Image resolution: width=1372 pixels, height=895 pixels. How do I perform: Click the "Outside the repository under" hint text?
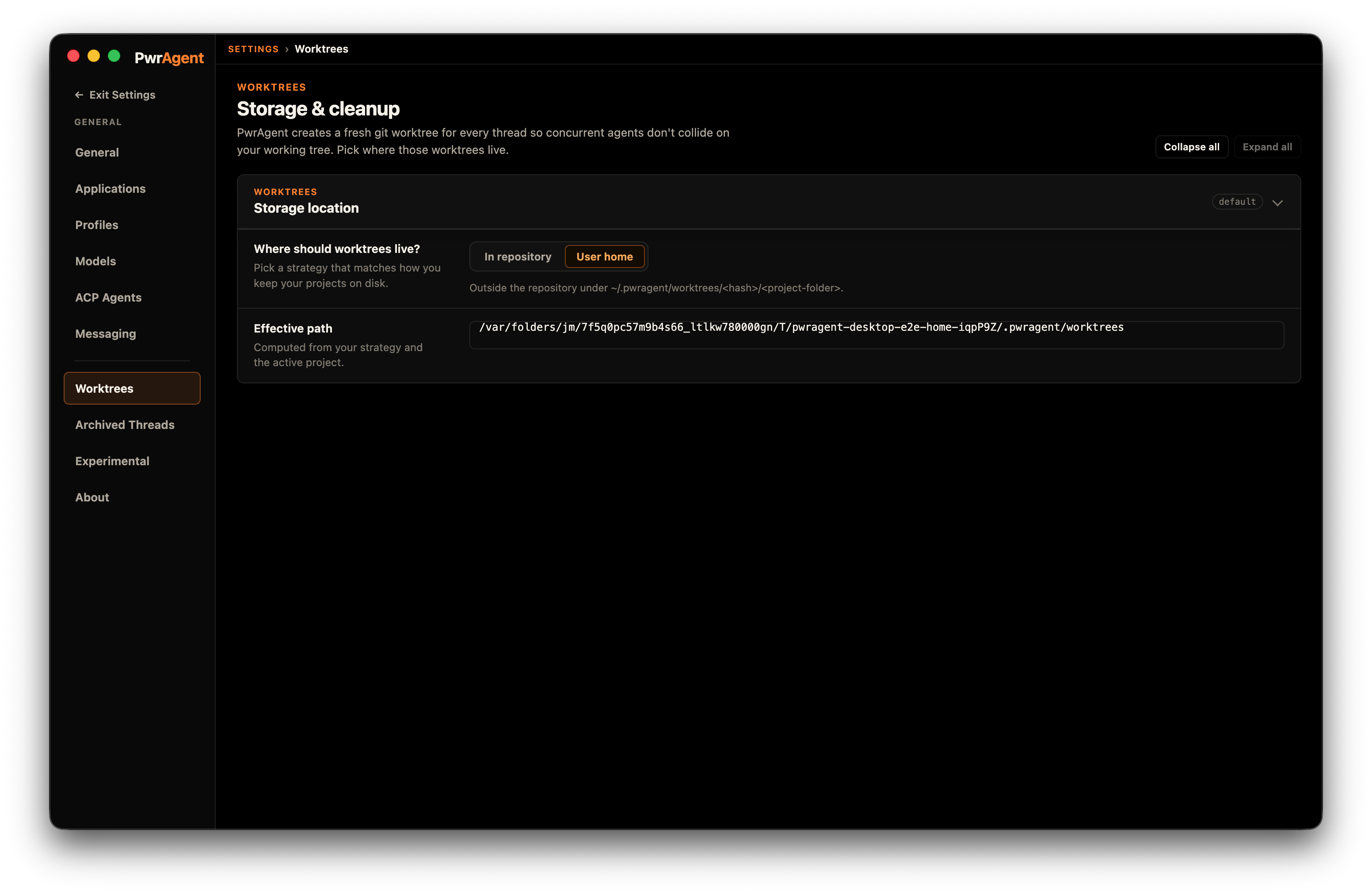[656, 288]
